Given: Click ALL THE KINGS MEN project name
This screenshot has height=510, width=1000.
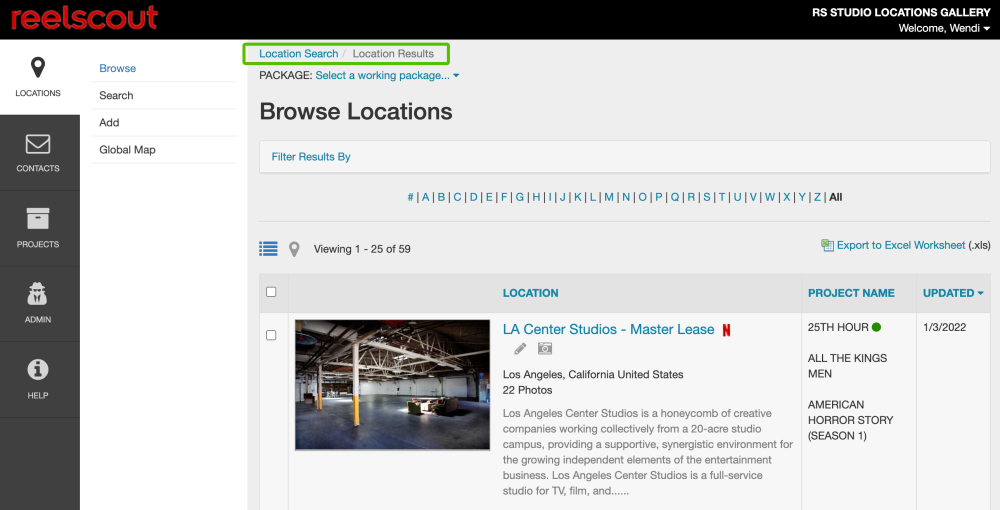Looking at the screenshot, I should click(x=848, y=366).
